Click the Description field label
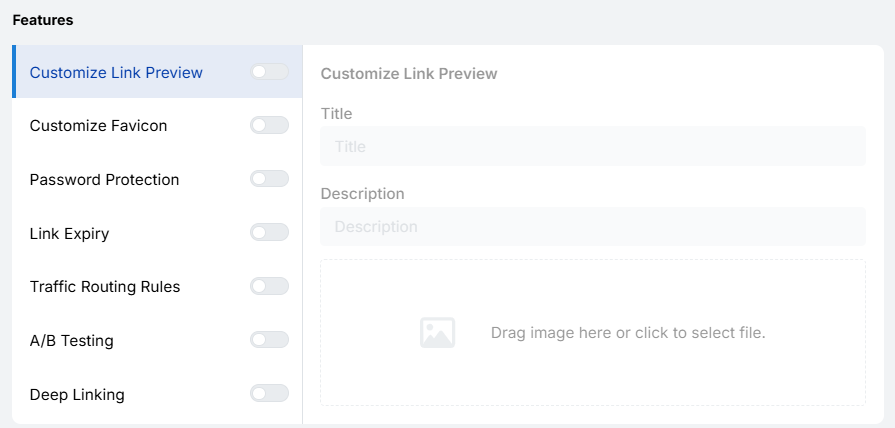The image size is (895, 428). pos(362,193)
